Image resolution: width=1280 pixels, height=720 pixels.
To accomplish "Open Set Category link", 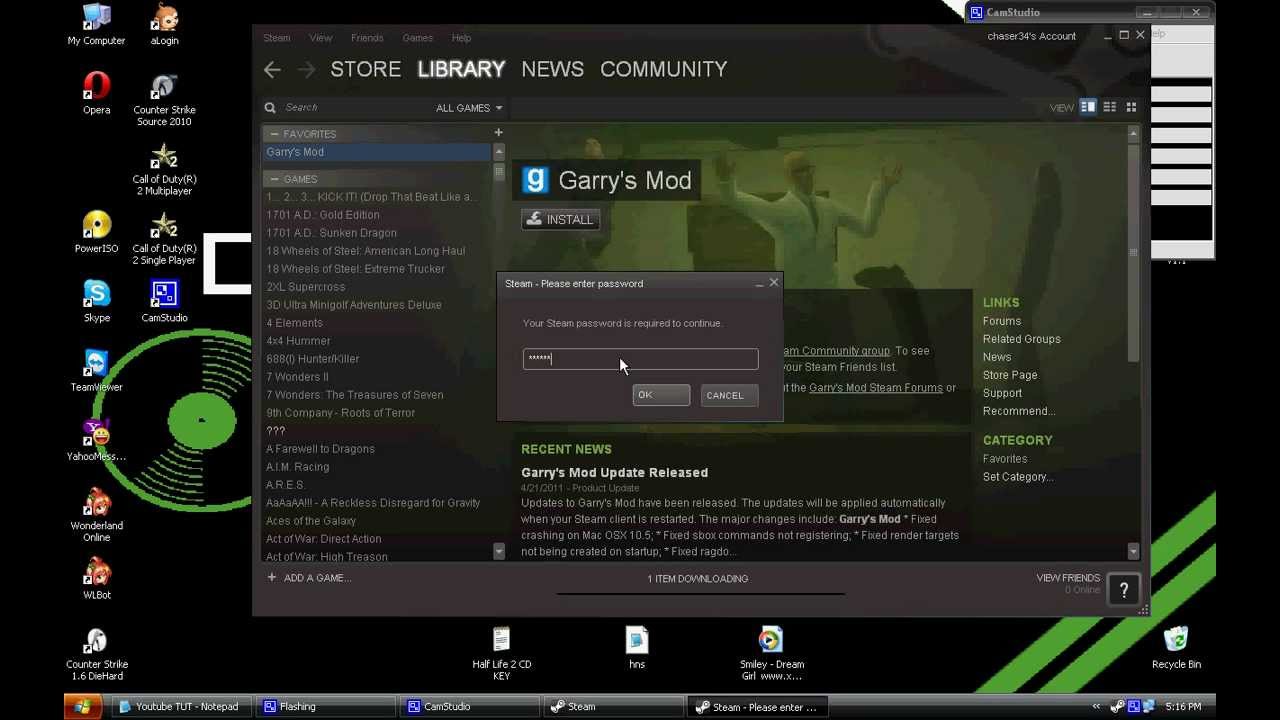I will [1018, 477].
